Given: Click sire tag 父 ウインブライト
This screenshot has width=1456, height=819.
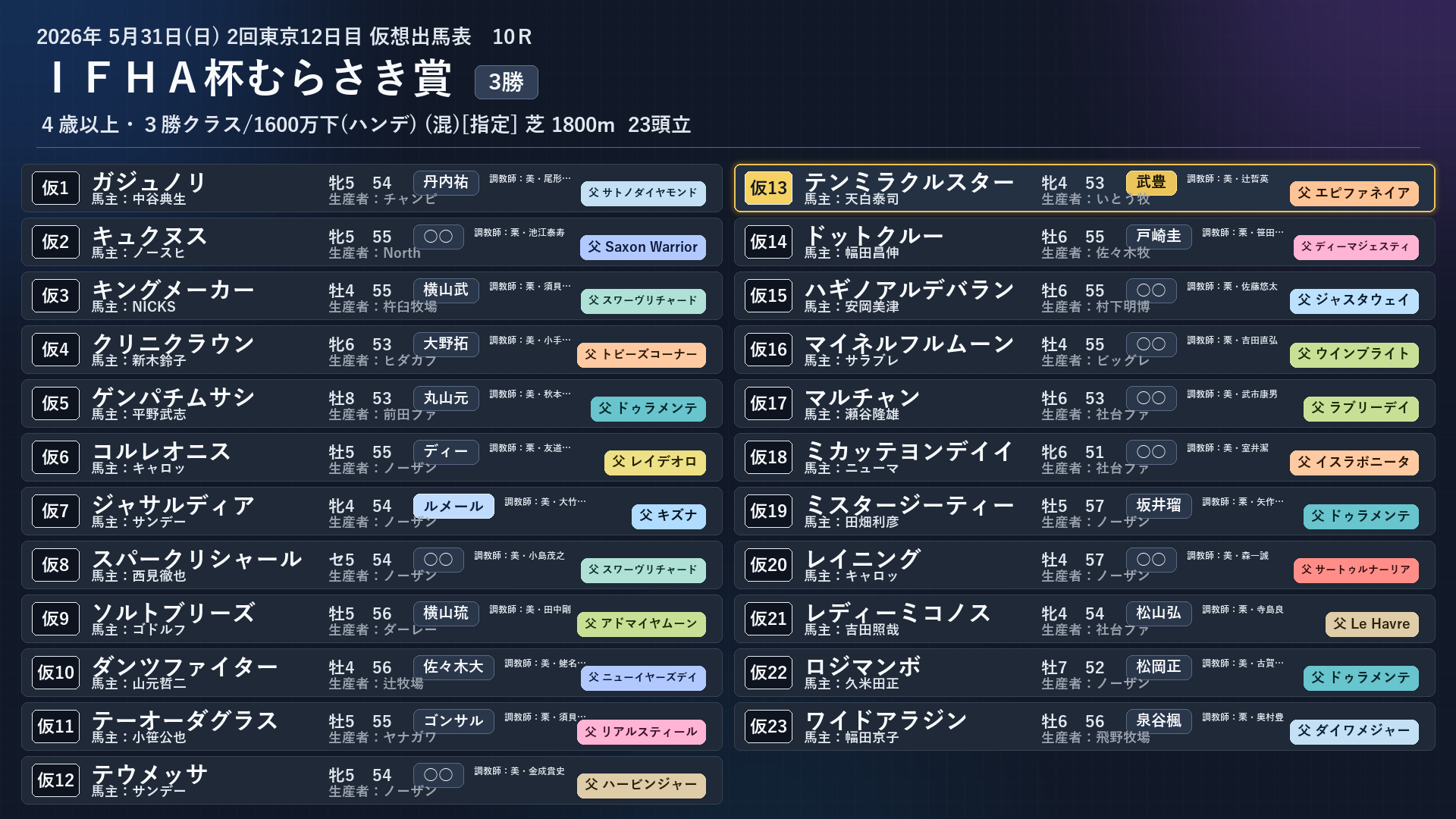Looking at the screenshot, I should [1354, 355].
